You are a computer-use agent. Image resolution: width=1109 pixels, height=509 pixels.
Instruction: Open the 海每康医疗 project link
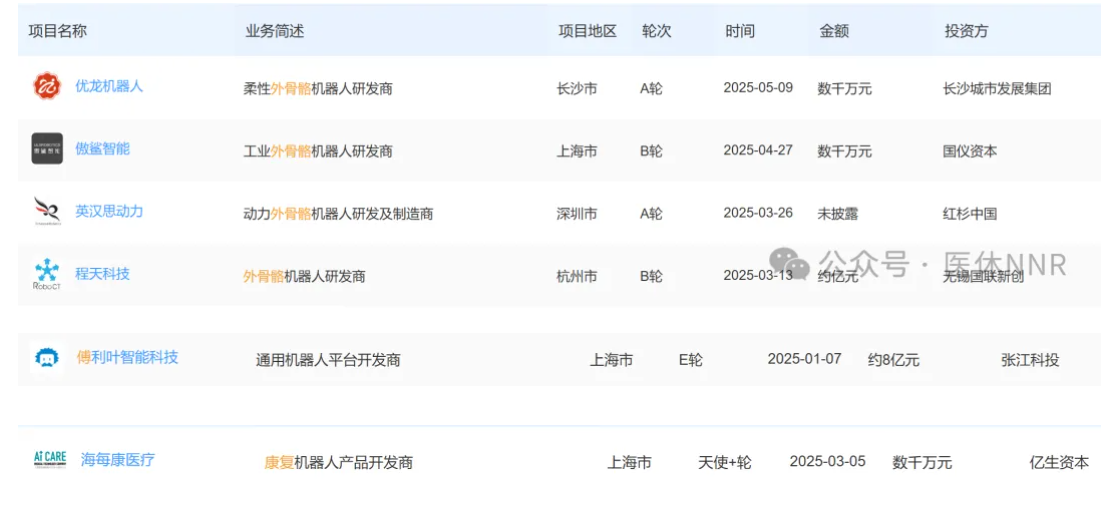tap(117, 460)
